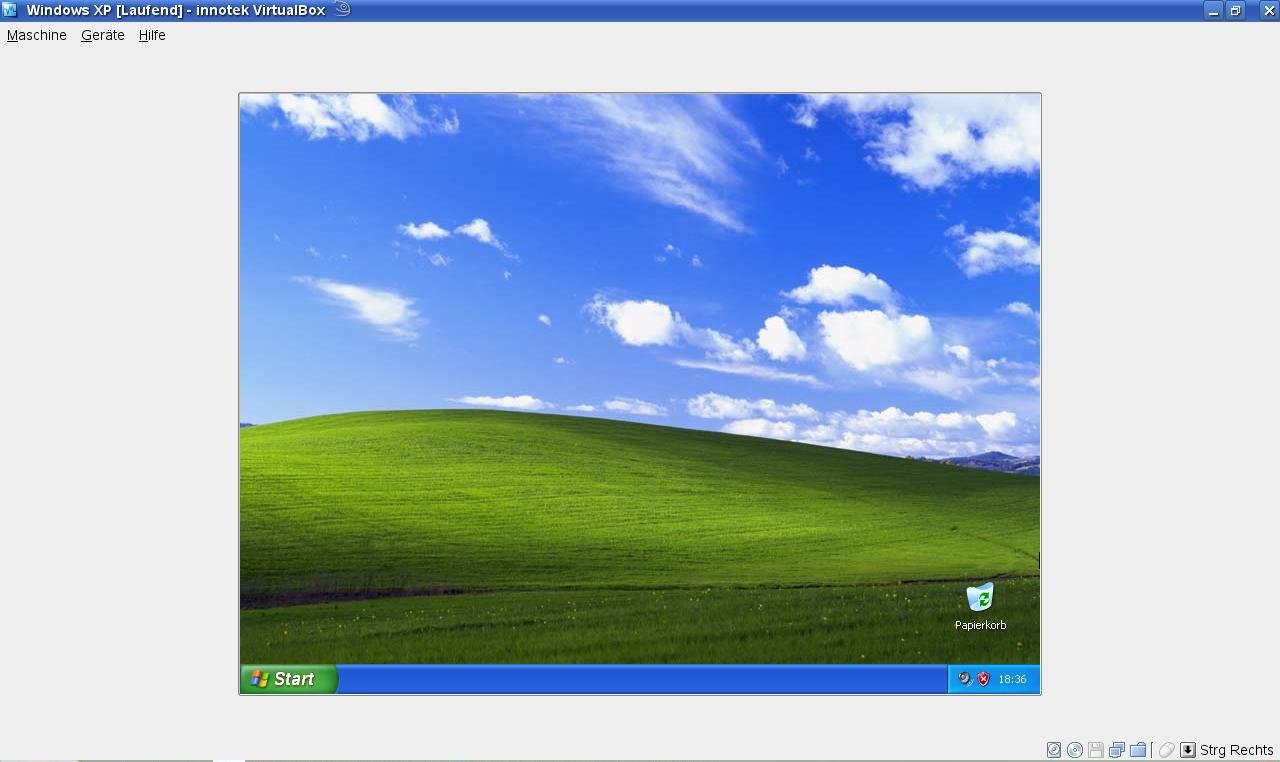Open the Geräte menu
Image resolution: width=1280 pixels, height=762 pixels.
[x=103, y=35]
